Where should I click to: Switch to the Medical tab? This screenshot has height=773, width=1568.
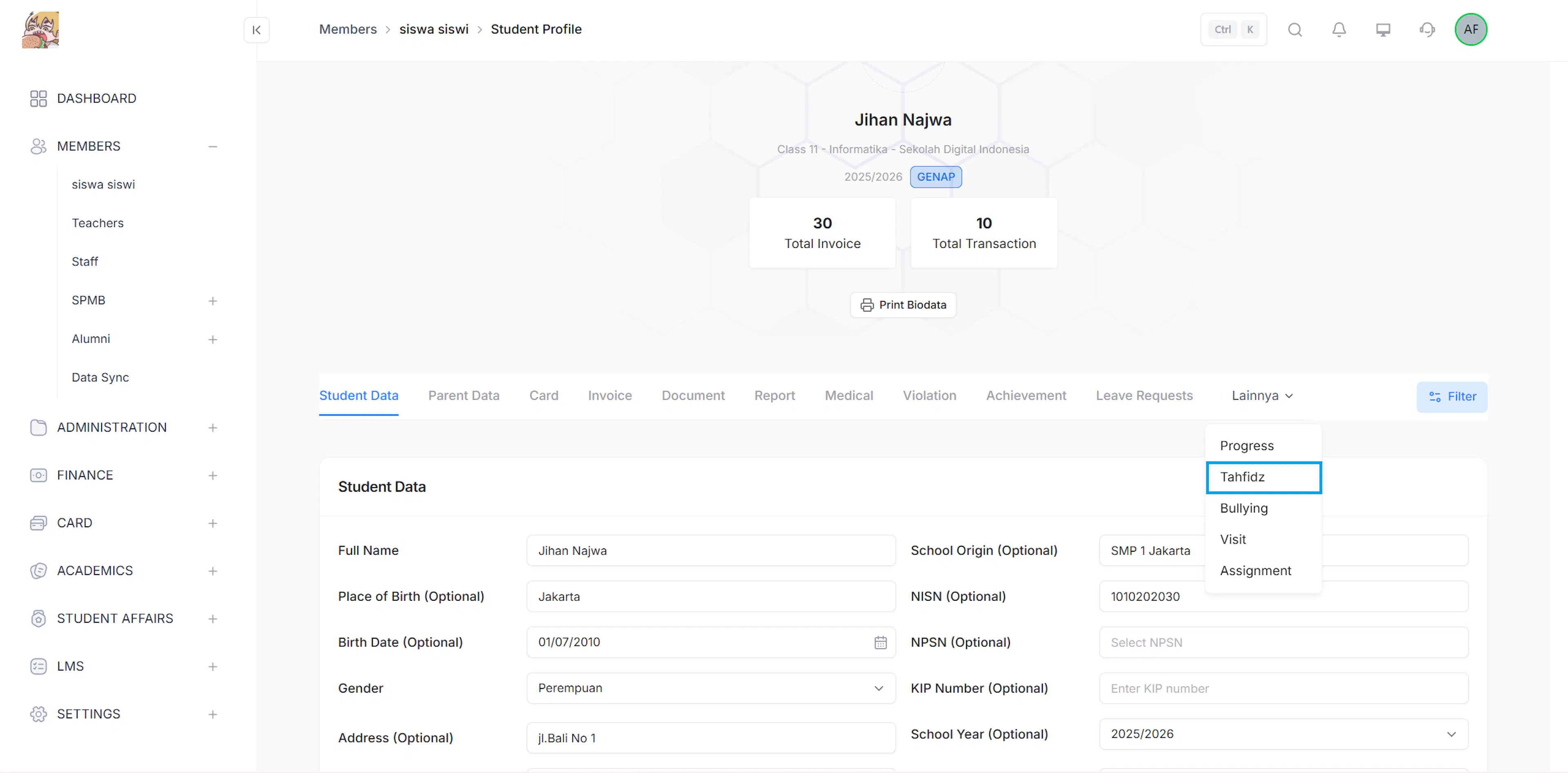click(849, 396)
